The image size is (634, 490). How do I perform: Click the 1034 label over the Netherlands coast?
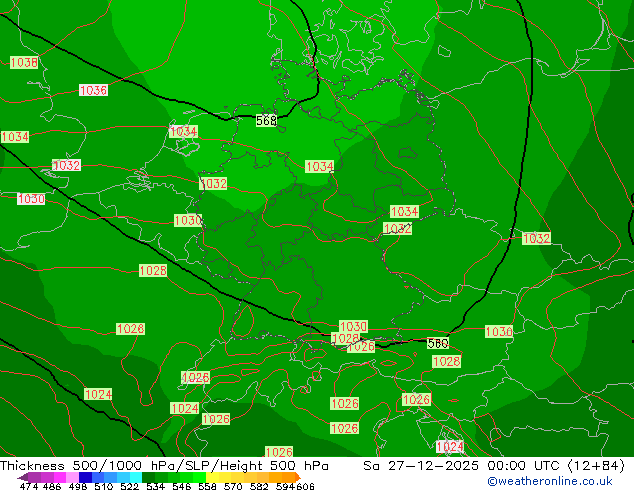tap(183, 131)
